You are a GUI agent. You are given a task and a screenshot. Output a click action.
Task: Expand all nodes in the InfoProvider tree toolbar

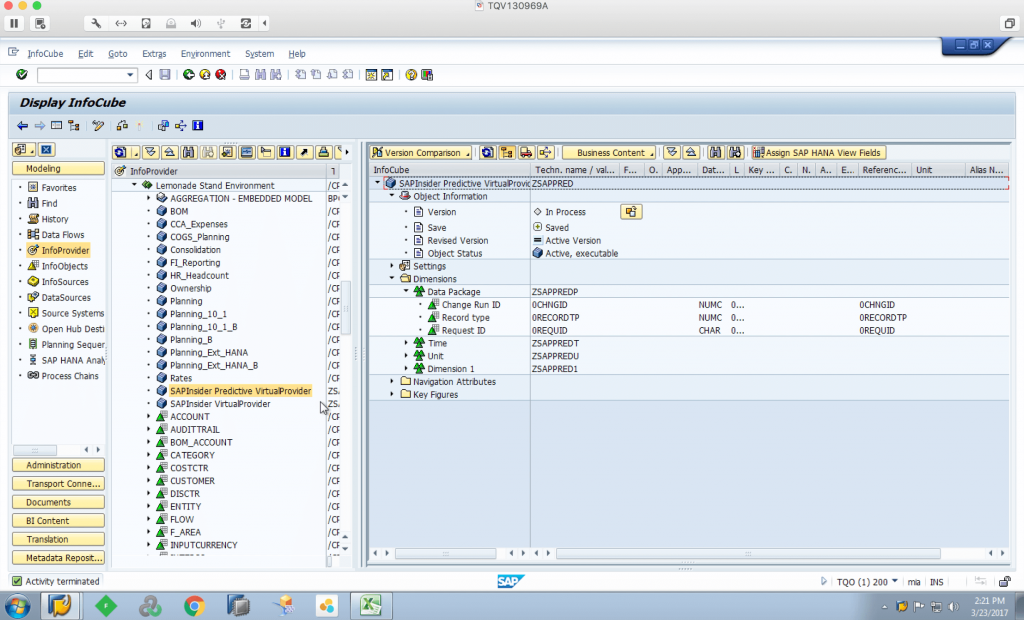click(151, 152)
